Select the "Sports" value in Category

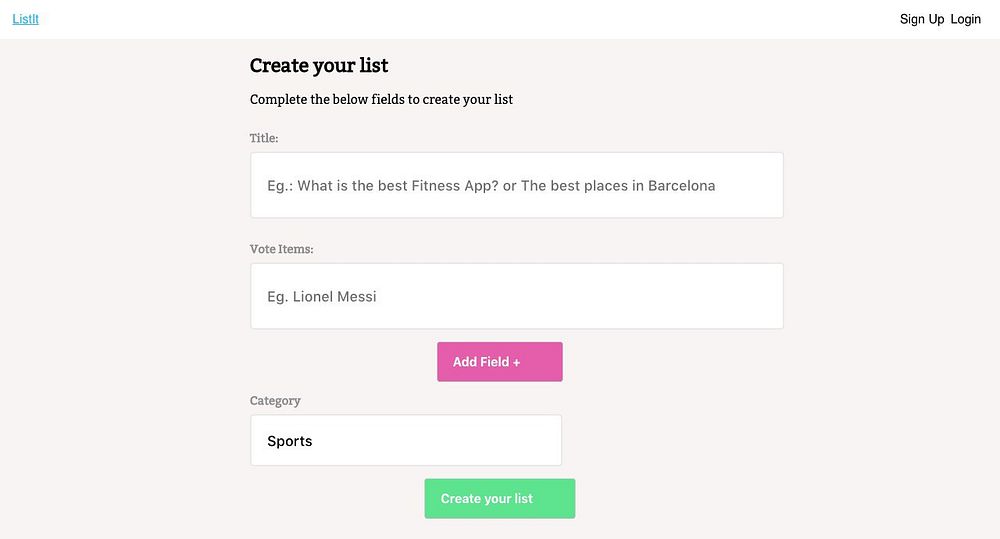pyautogui.click(x=290, y=441)
